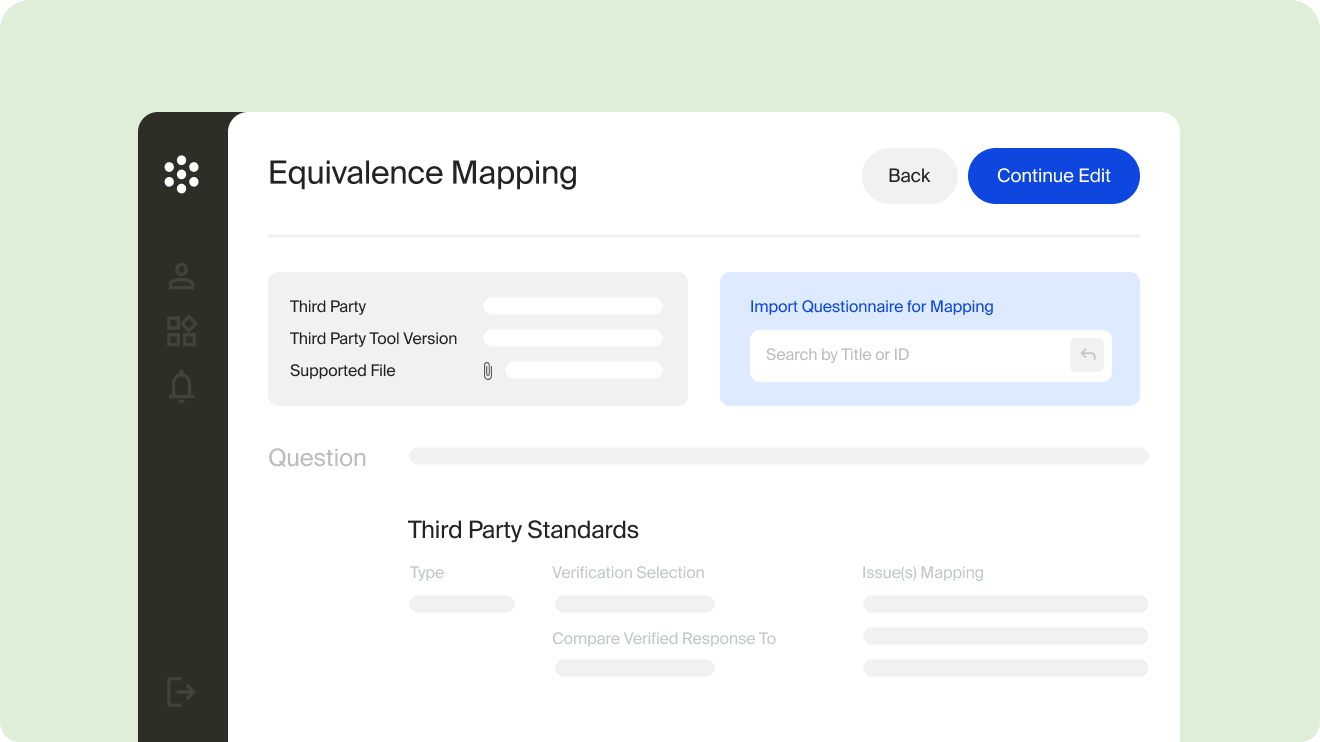Click the return arrow in search box
The height and width of the screenshot is (742, 1320).
coord(1087,355)
